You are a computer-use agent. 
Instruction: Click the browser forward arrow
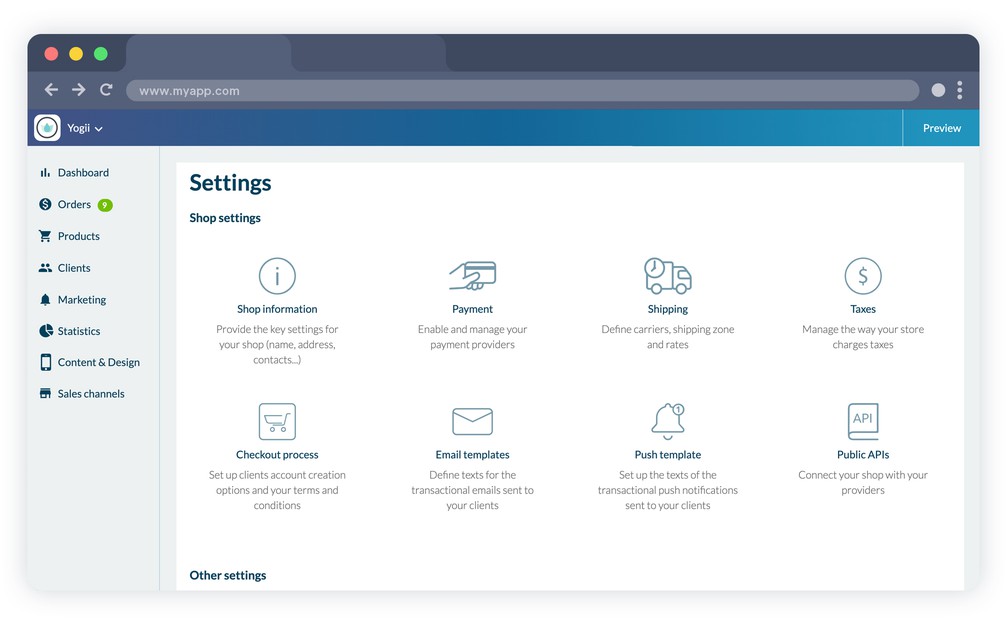click(78, 90)
